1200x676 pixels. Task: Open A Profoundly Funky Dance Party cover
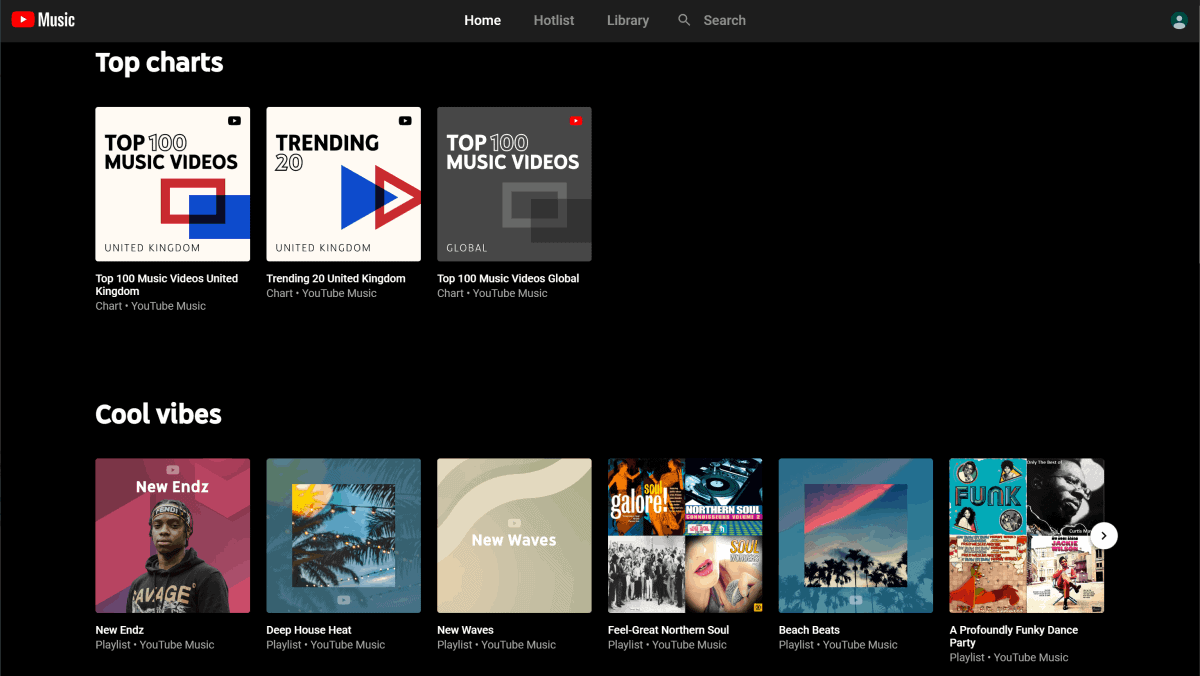pos(1027,535)
